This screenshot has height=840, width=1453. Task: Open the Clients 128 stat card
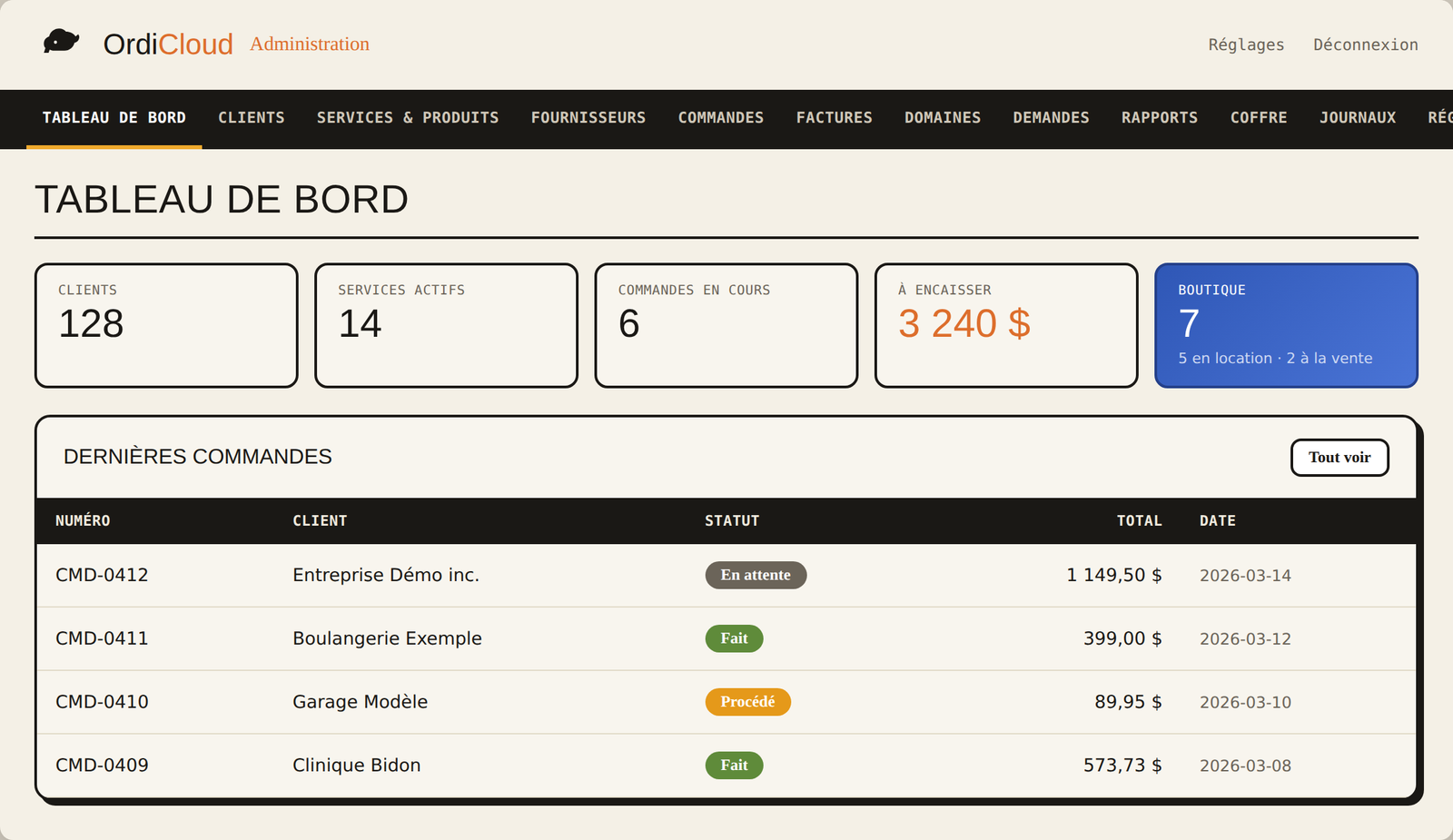pyautogui.click(x=166, y=325)
